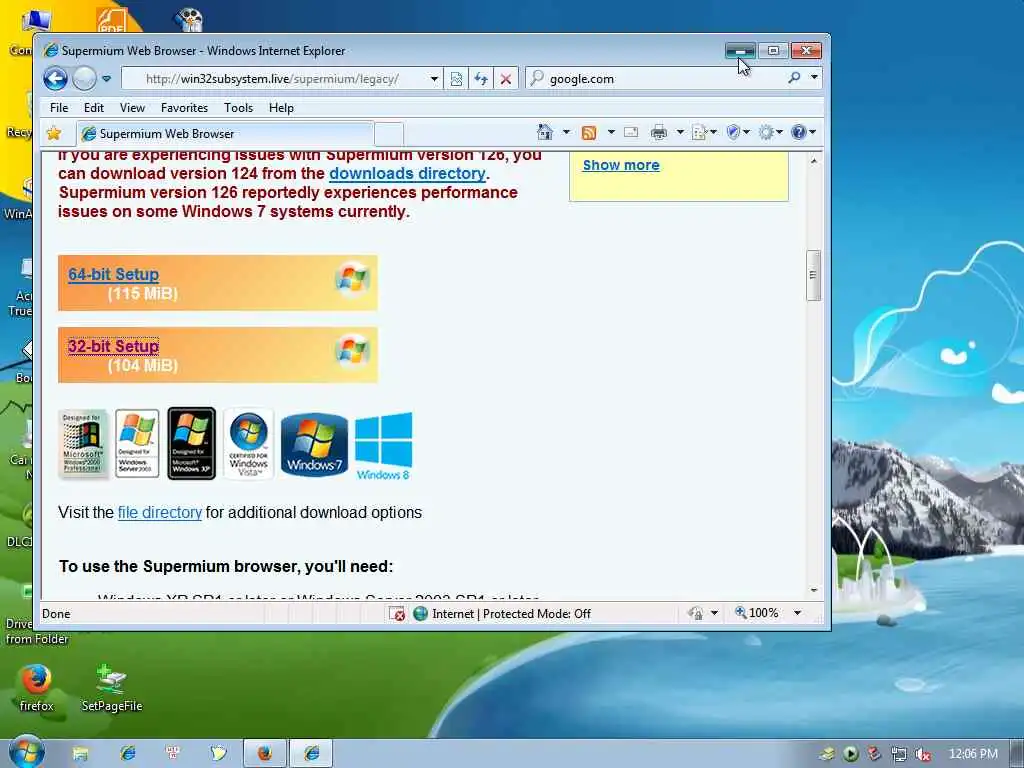Run search with the magnifier icon

(794, 78)
